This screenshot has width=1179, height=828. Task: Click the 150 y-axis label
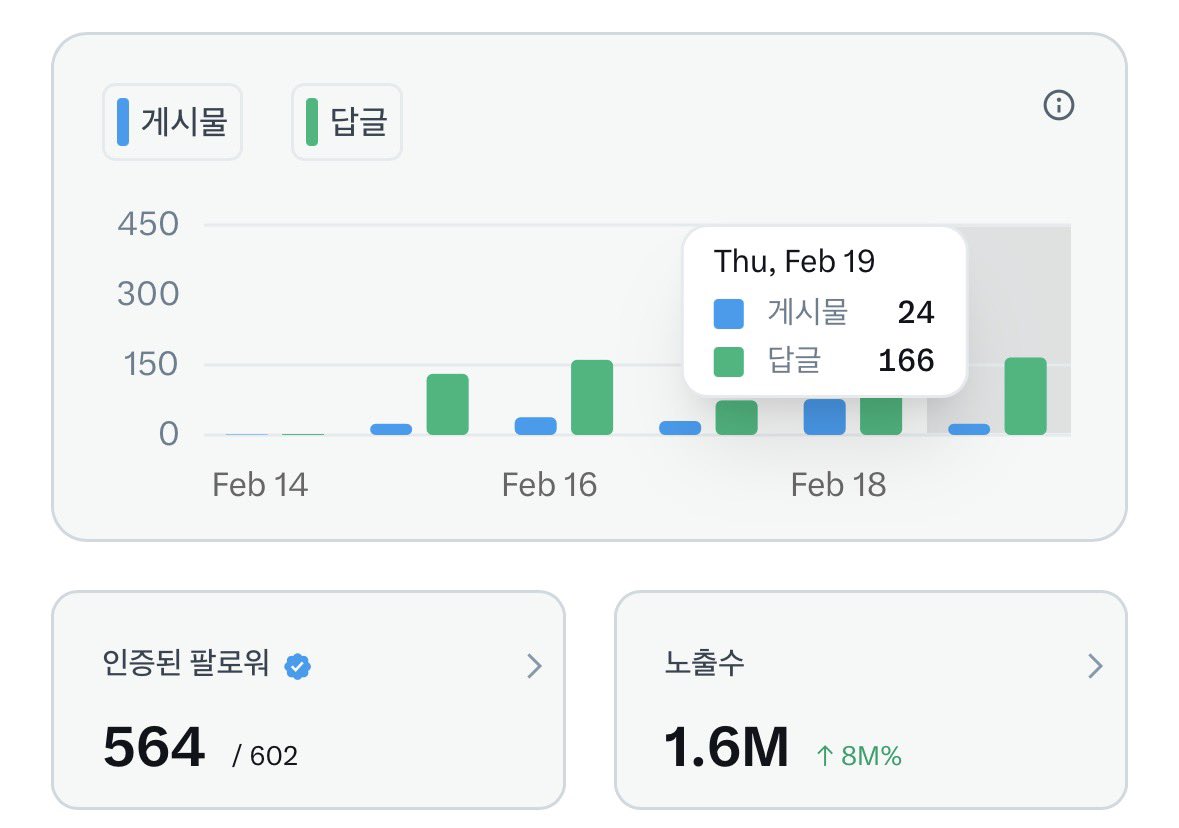[x=150, y=364]
